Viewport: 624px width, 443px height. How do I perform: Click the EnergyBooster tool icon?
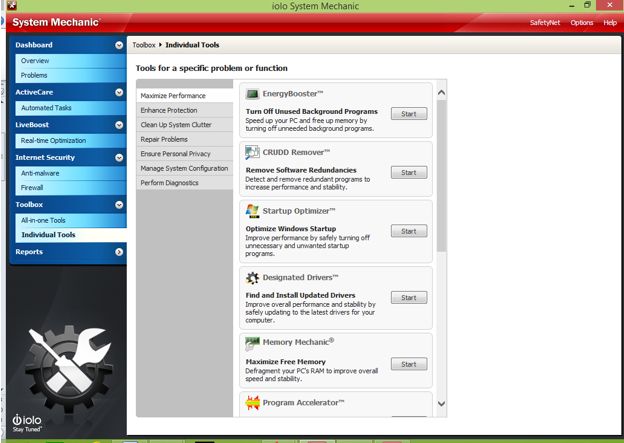tap(252, 94)
